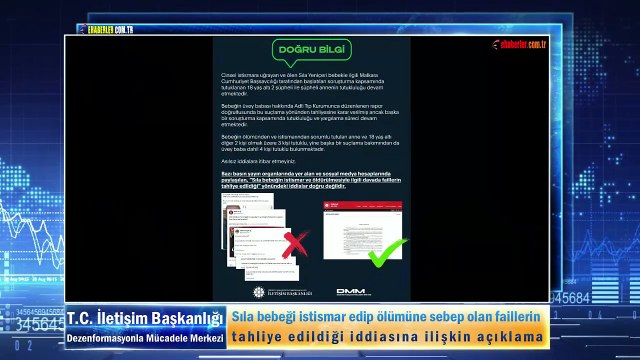Open the stacked social media posts screenshot
The width and height of the screenshot is (640, 360).
pyautogui.click(x=260, y=237)
